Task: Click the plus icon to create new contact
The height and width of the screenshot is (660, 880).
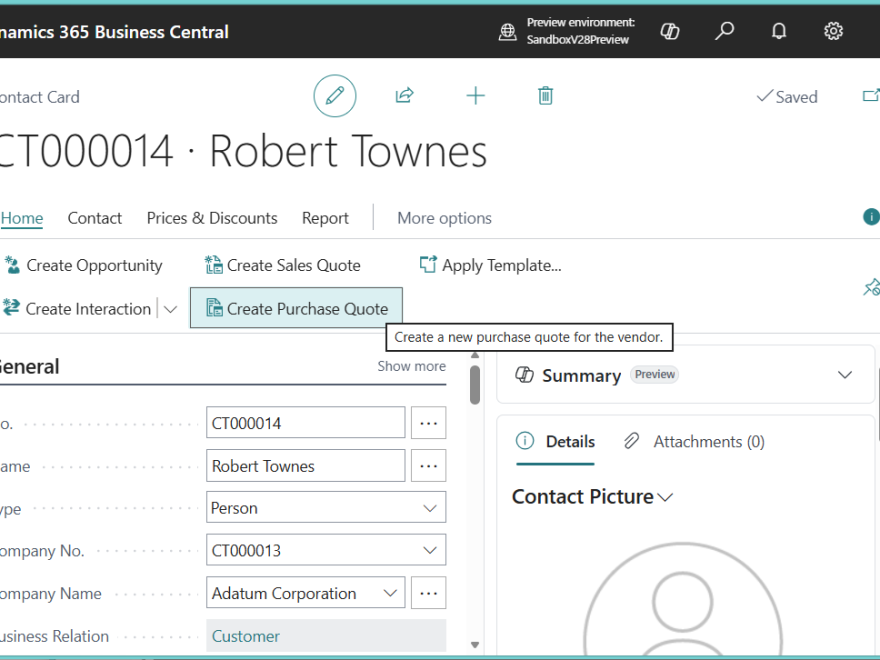Action: [x=475, y=96]
